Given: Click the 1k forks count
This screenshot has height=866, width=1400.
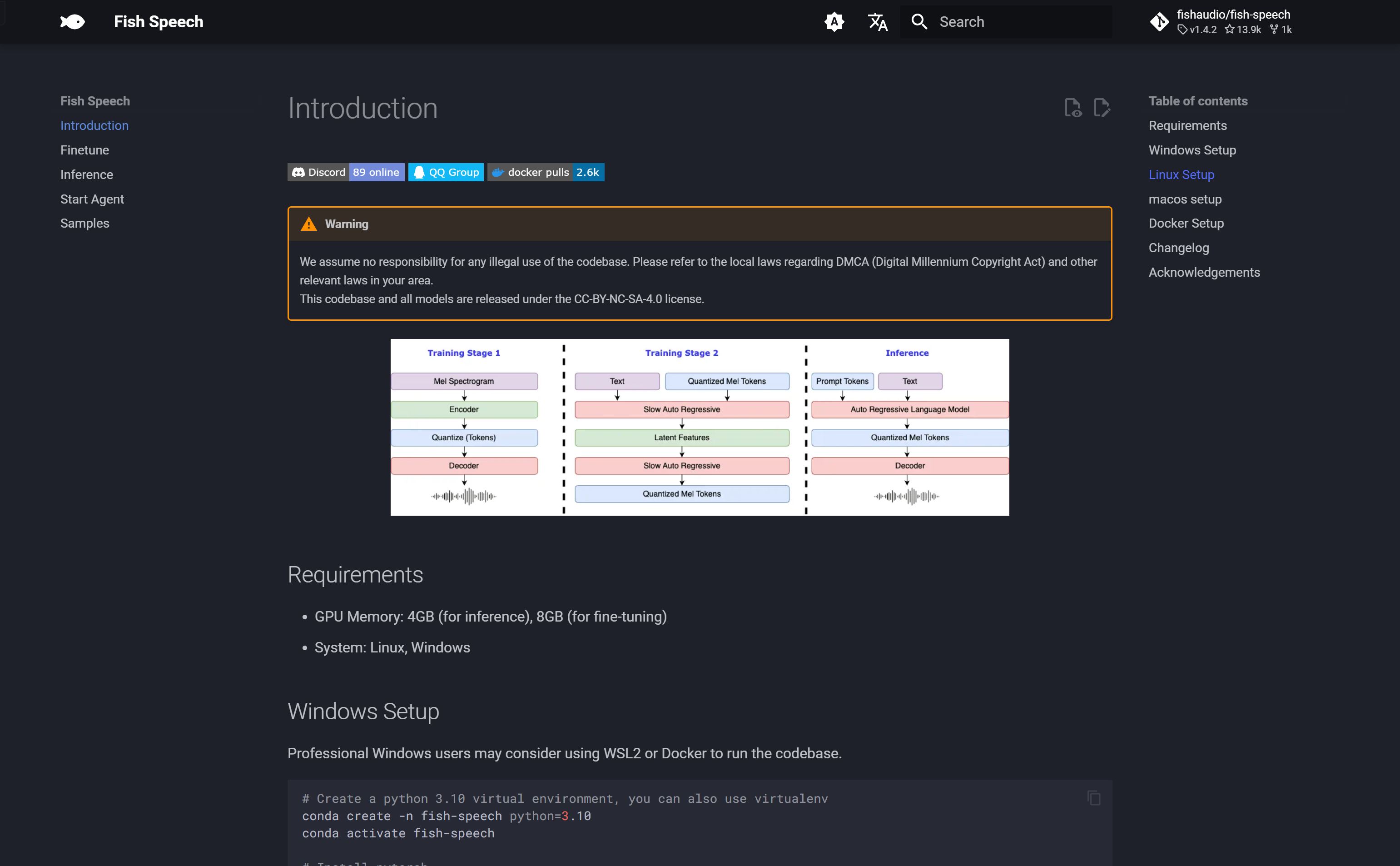Looking at the screenshot, I should coord(1281,29).
